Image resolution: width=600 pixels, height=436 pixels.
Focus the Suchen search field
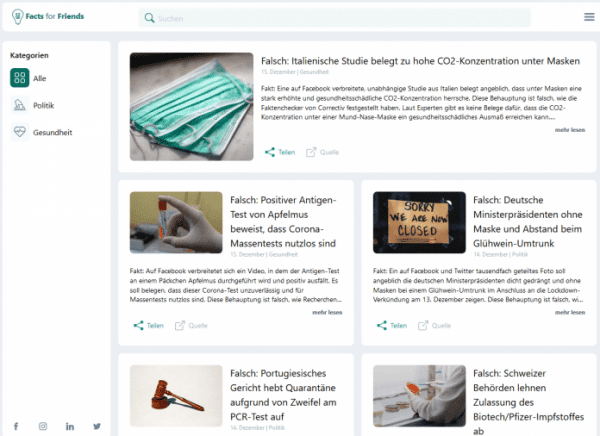pos(335,18)
